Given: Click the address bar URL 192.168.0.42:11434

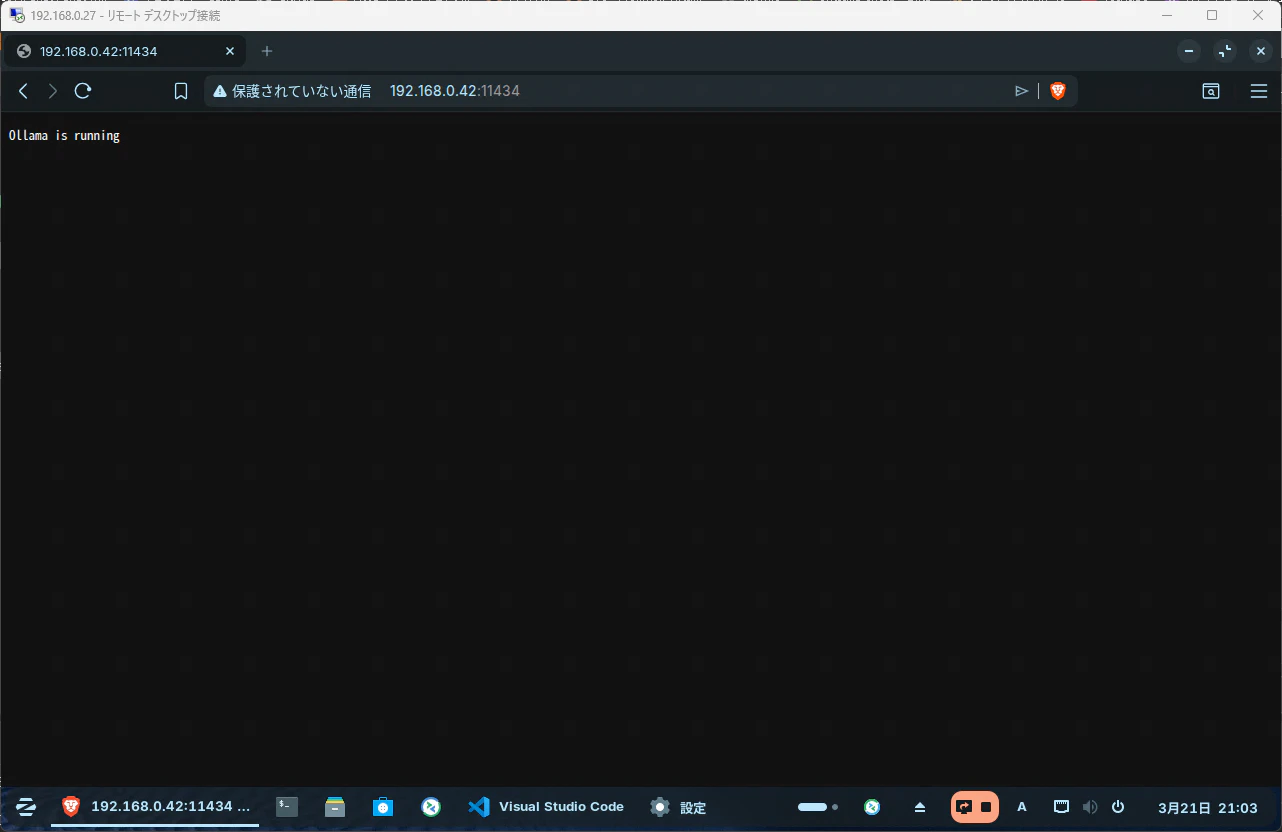Looking at the screenshot, I should (x=455, y=91).
